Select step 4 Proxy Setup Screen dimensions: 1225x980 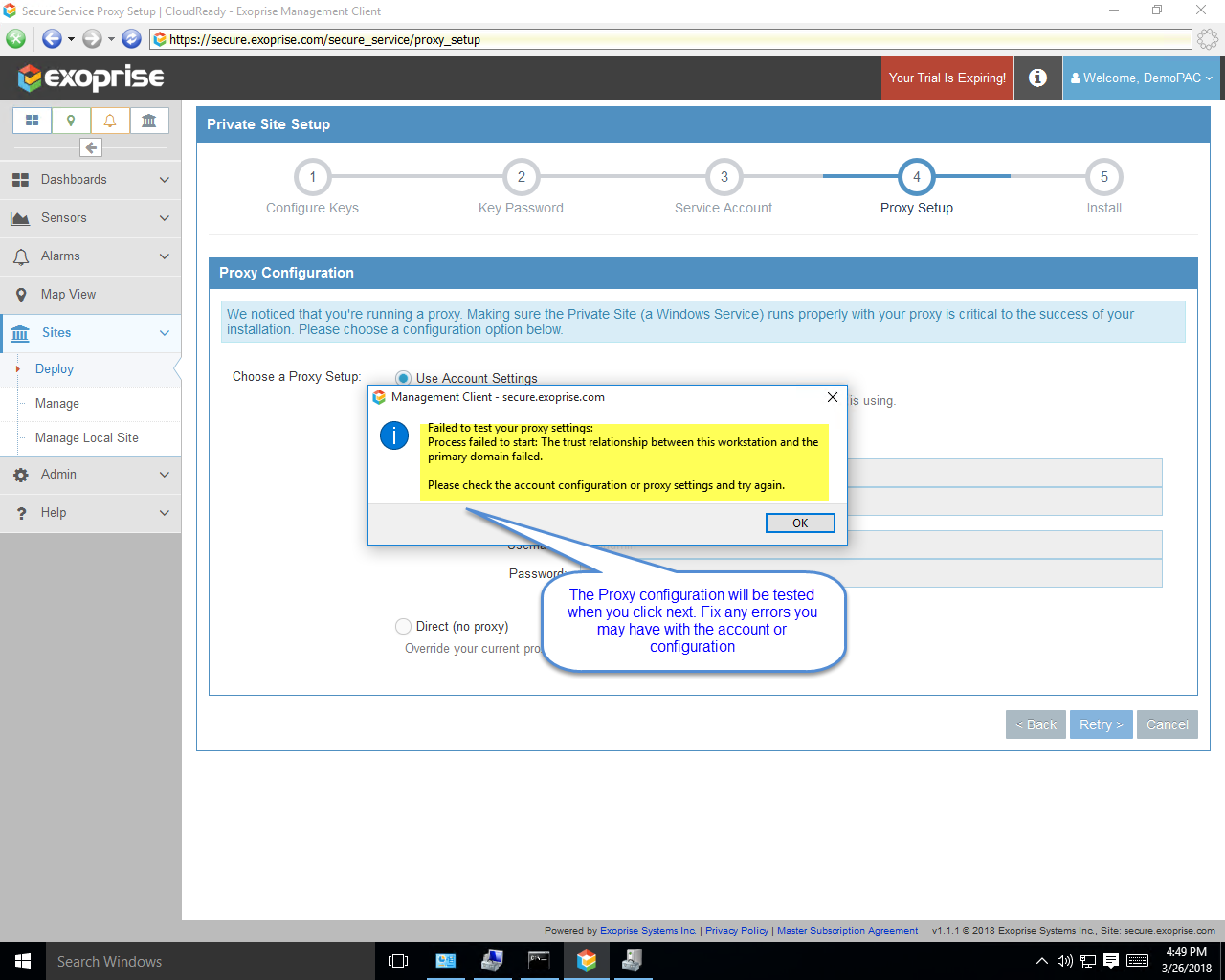[x=917, y=177]
